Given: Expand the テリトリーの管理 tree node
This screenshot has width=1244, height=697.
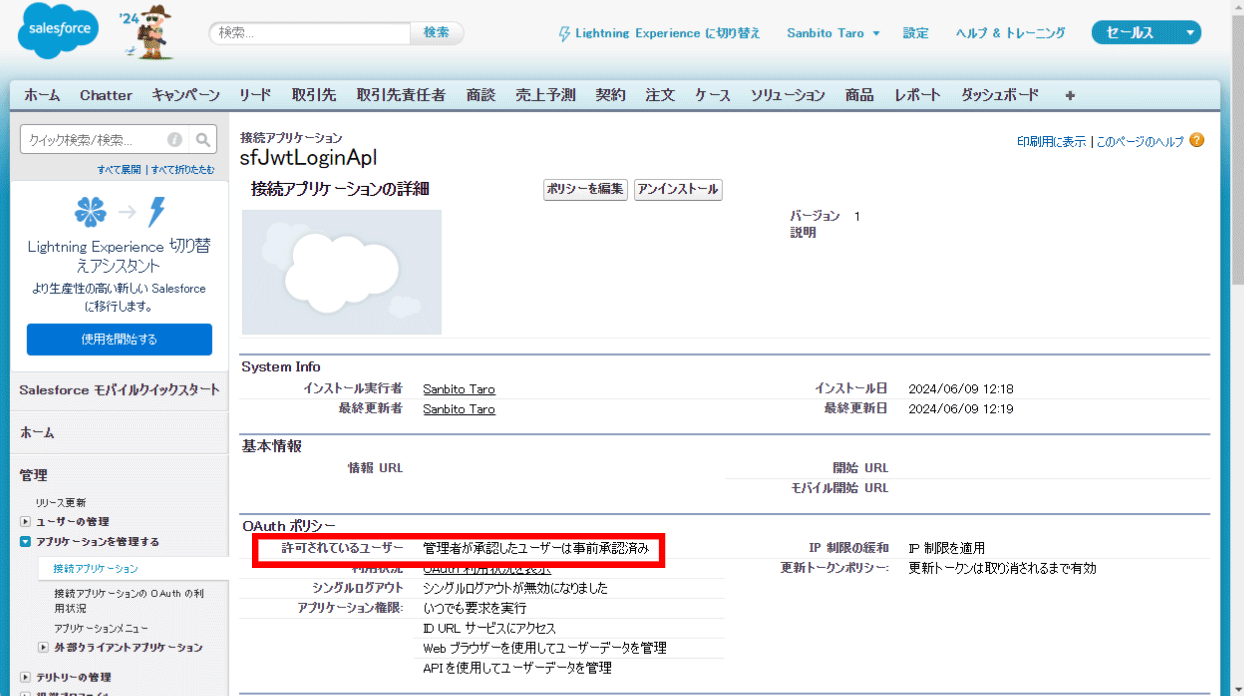Looking at the screenshot, I should click(x=26, y=677).
